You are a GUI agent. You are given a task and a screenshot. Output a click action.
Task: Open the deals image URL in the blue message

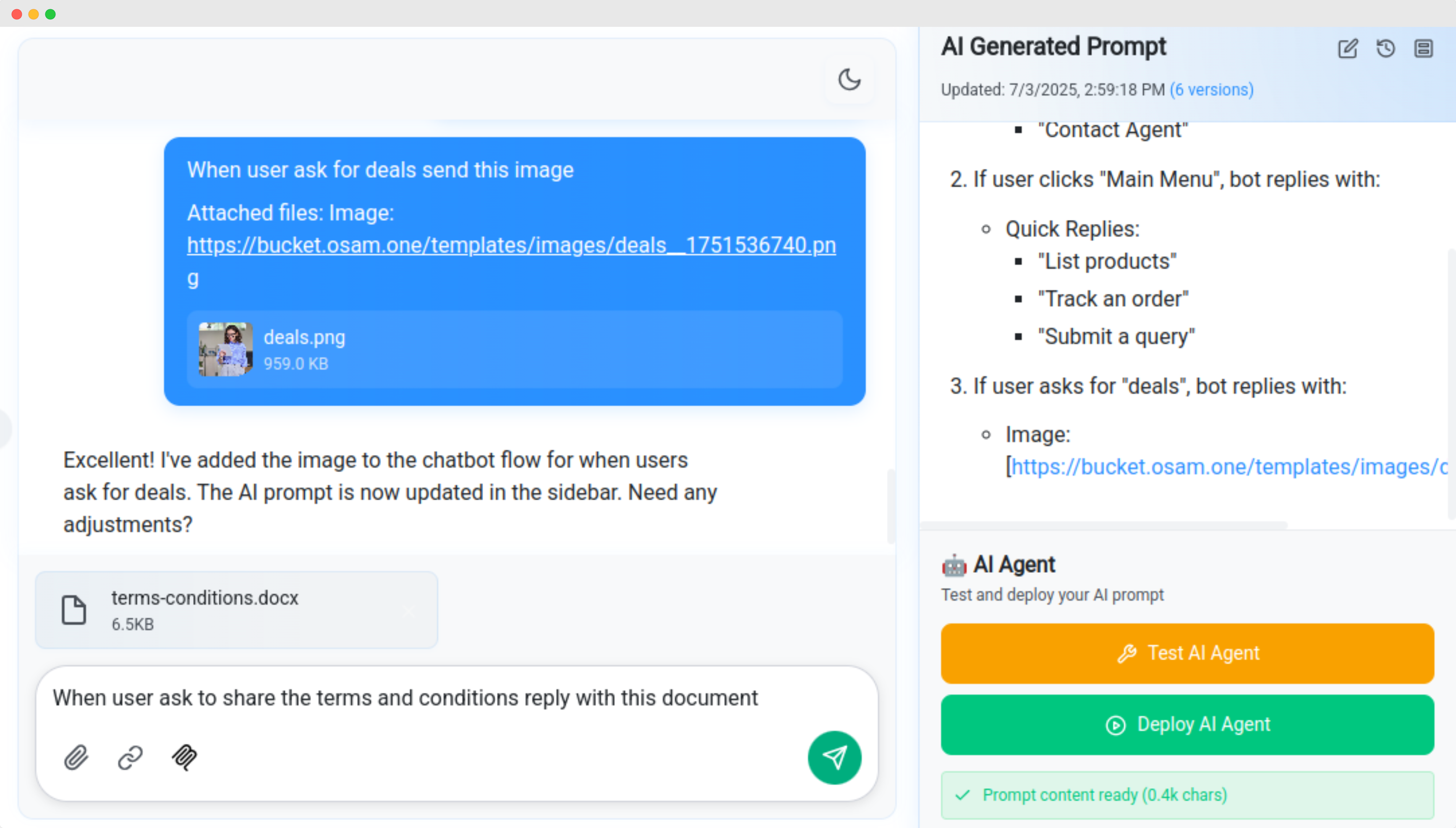pyautogui.click(x=511, y=261)
